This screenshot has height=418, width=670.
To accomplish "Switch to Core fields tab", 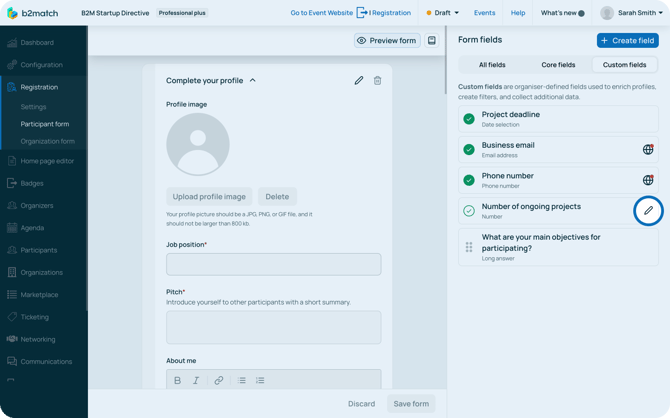I will point(558,65).
